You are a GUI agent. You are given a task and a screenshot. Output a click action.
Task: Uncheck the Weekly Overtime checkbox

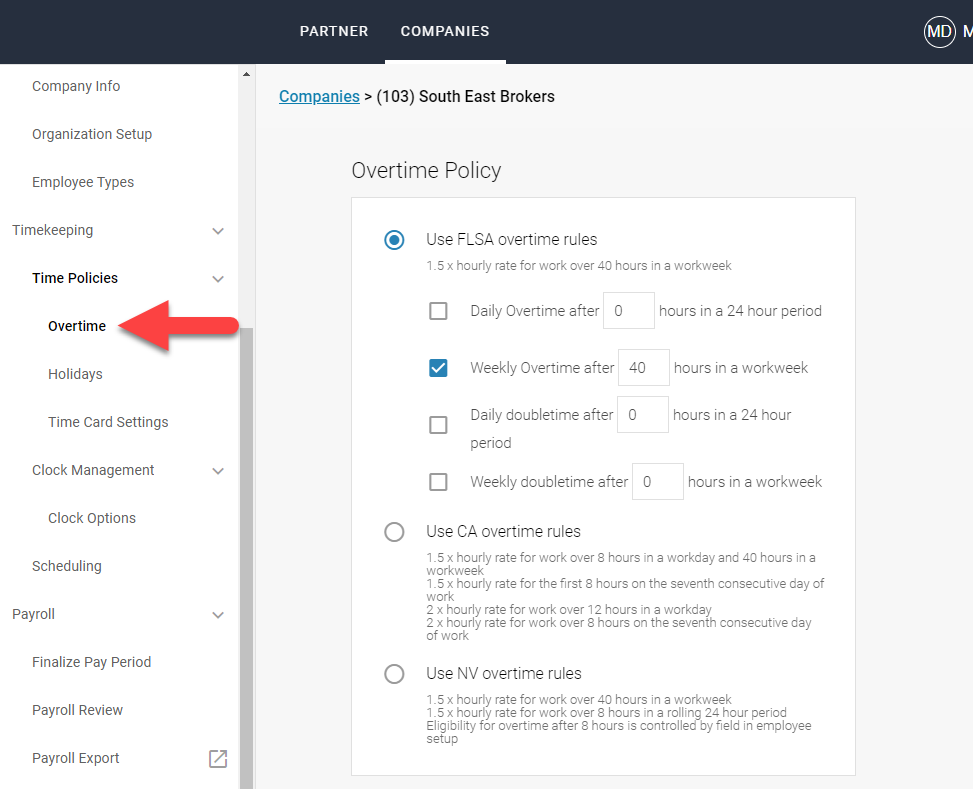[438, 367]
